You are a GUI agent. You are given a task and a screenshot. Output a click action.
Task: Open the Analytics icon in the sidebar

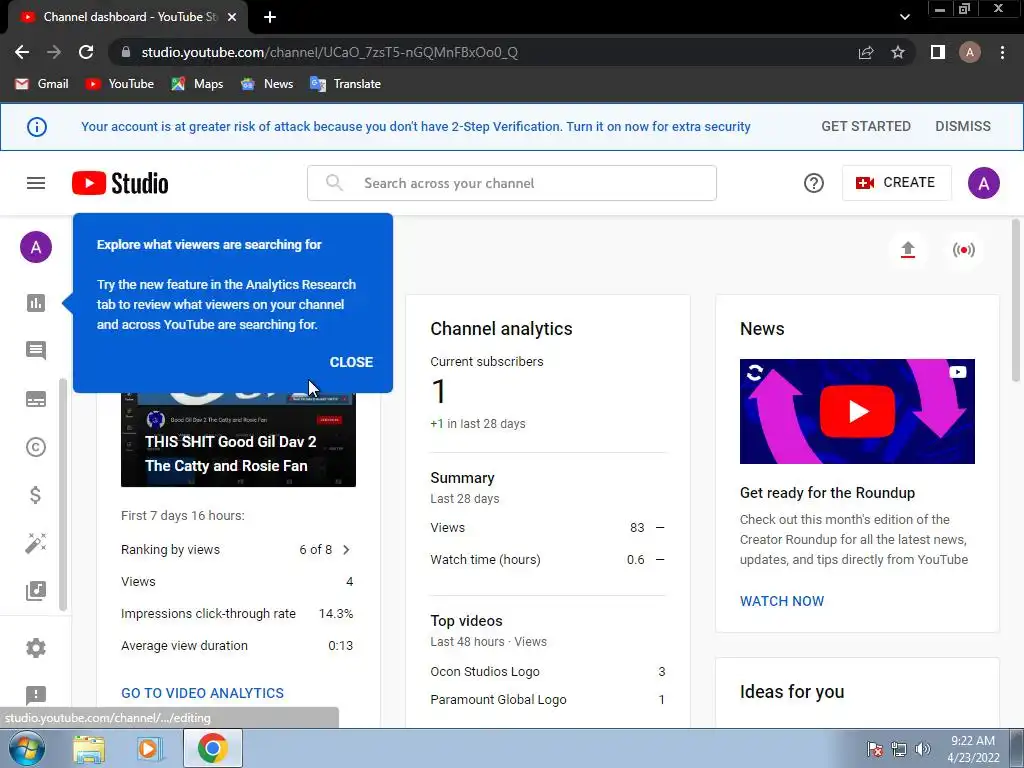click(36, 303)
